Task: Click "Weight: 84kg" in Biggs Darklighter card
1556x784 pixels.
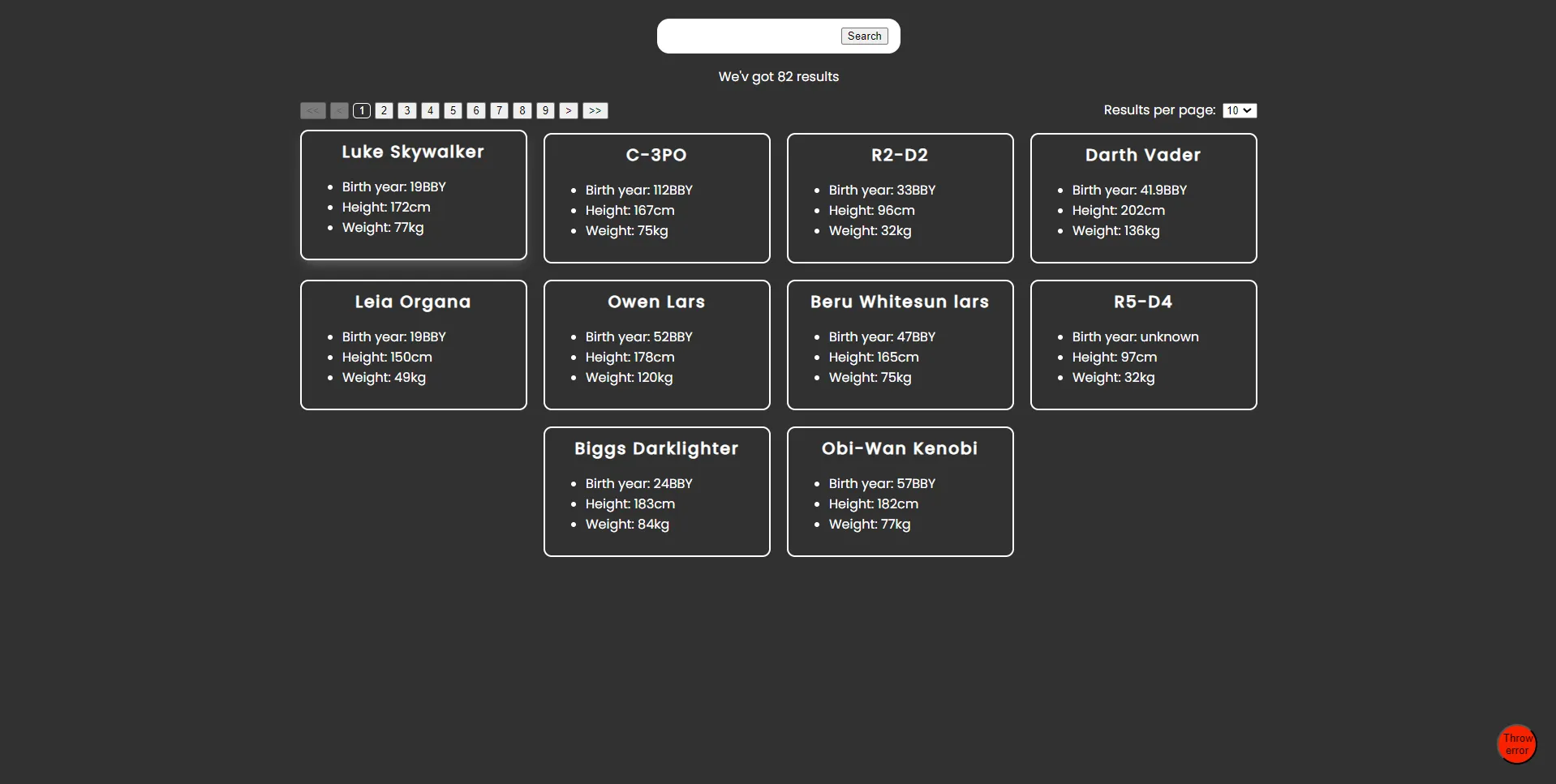Action: pyautogui.click(x=627, y=524)
